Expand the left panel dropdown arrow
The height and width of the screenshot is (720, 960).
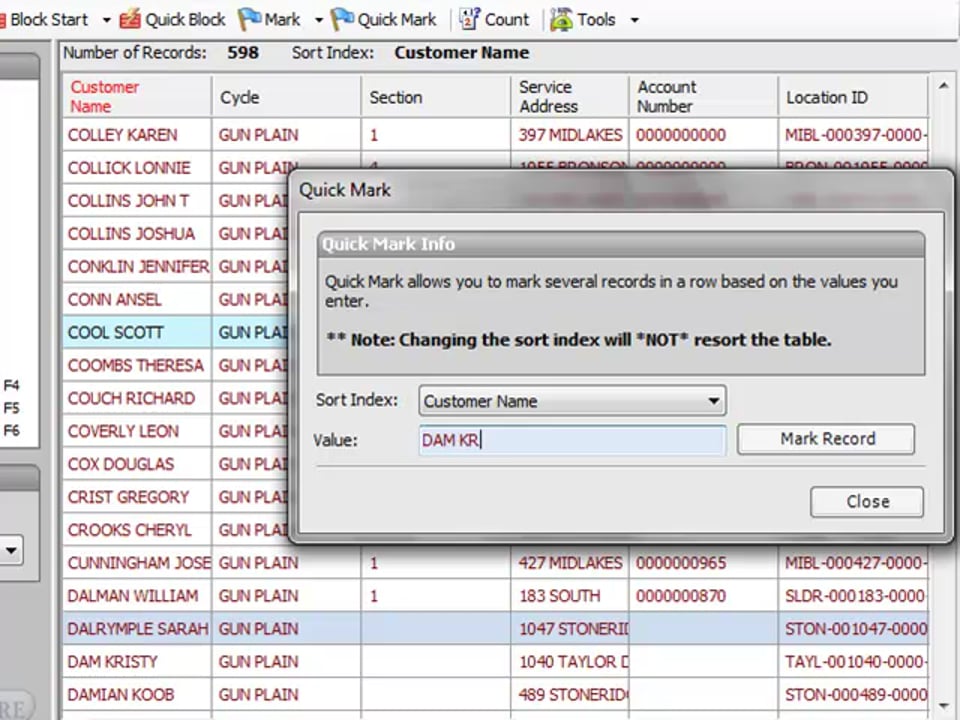point(12,550)
